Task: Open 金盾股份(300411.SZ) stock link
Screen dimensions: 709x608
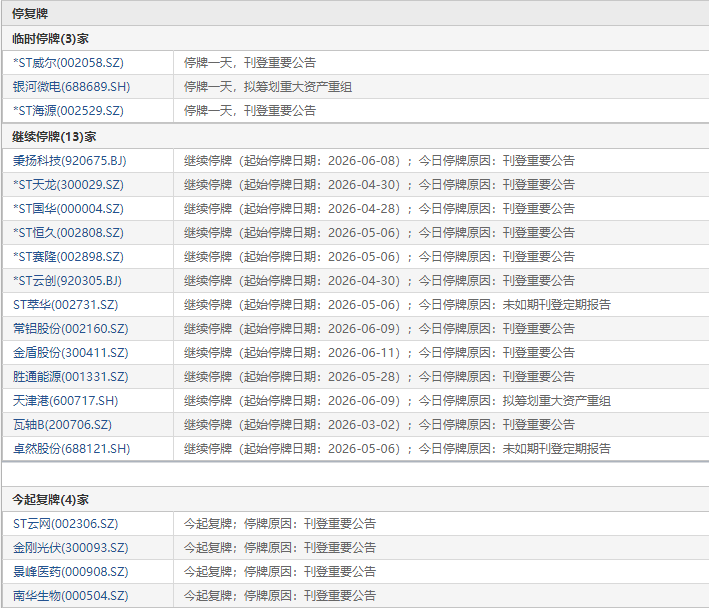Action: point(71,353)
